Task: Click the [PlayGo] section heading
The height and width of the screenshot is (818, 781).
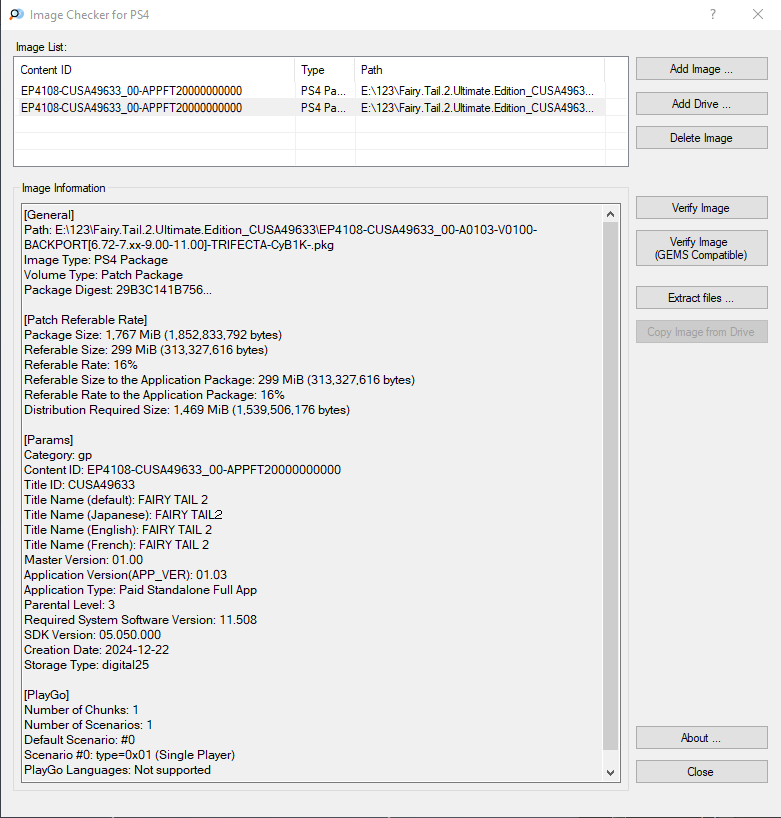Action: (46, 695)
